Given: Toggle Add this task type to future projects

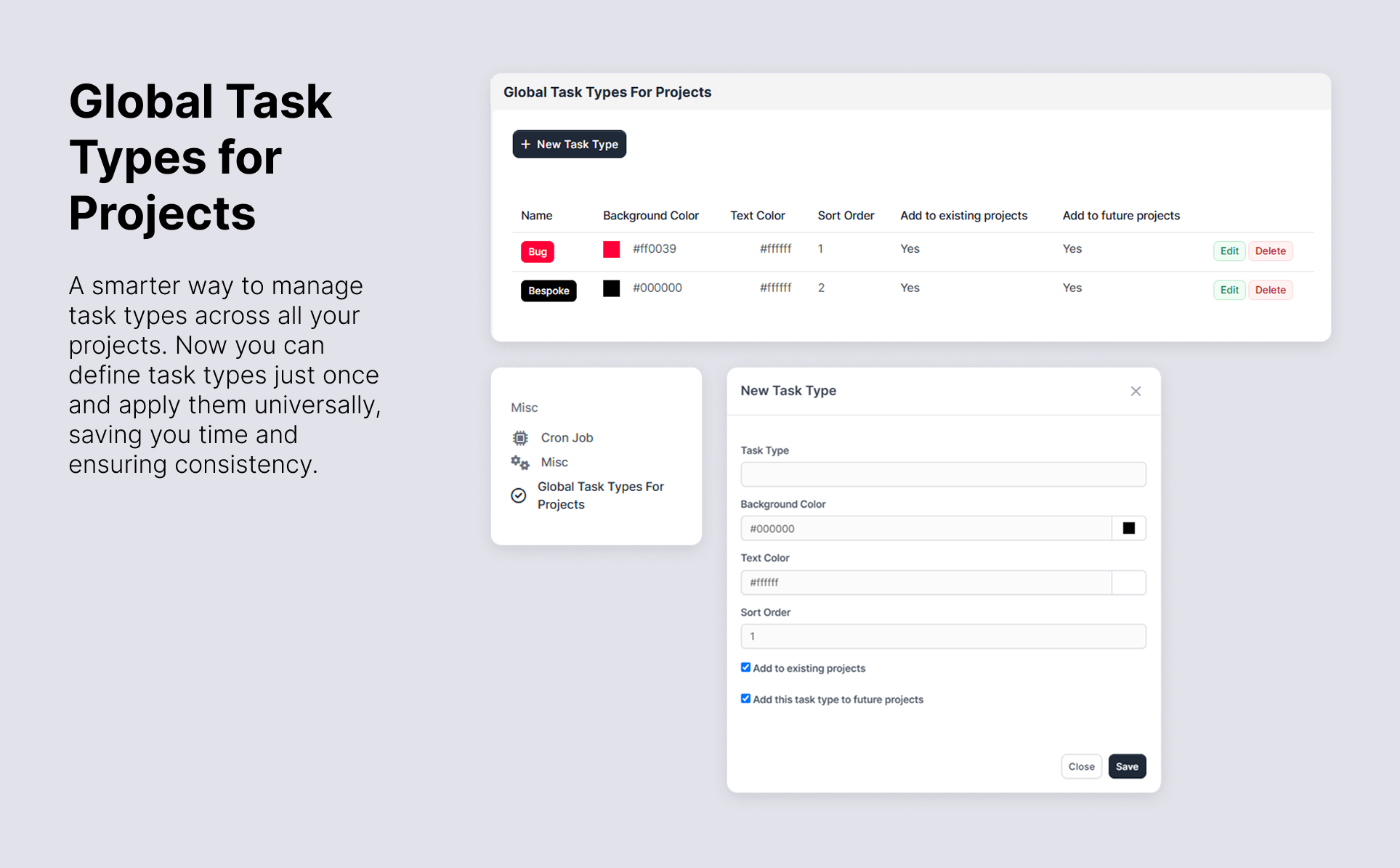Looking at the screenshot, I should [745, 699].
